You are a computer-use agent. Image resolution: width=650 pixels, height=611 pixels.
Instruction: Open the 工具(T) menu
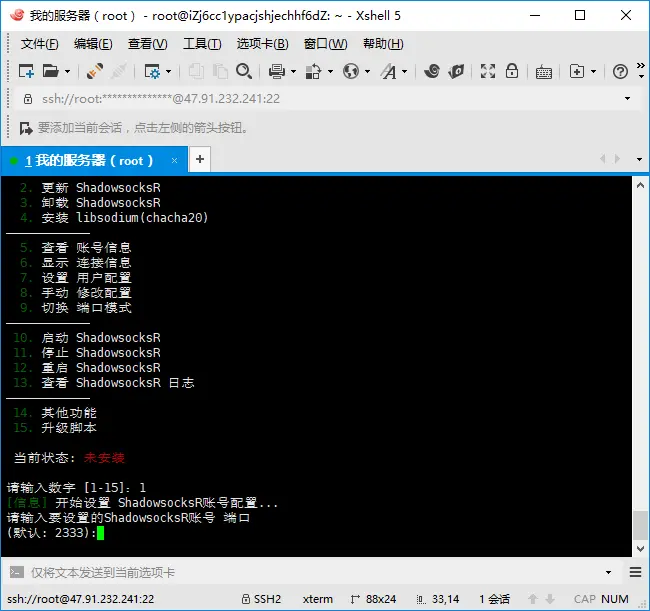tap(202, 44)
